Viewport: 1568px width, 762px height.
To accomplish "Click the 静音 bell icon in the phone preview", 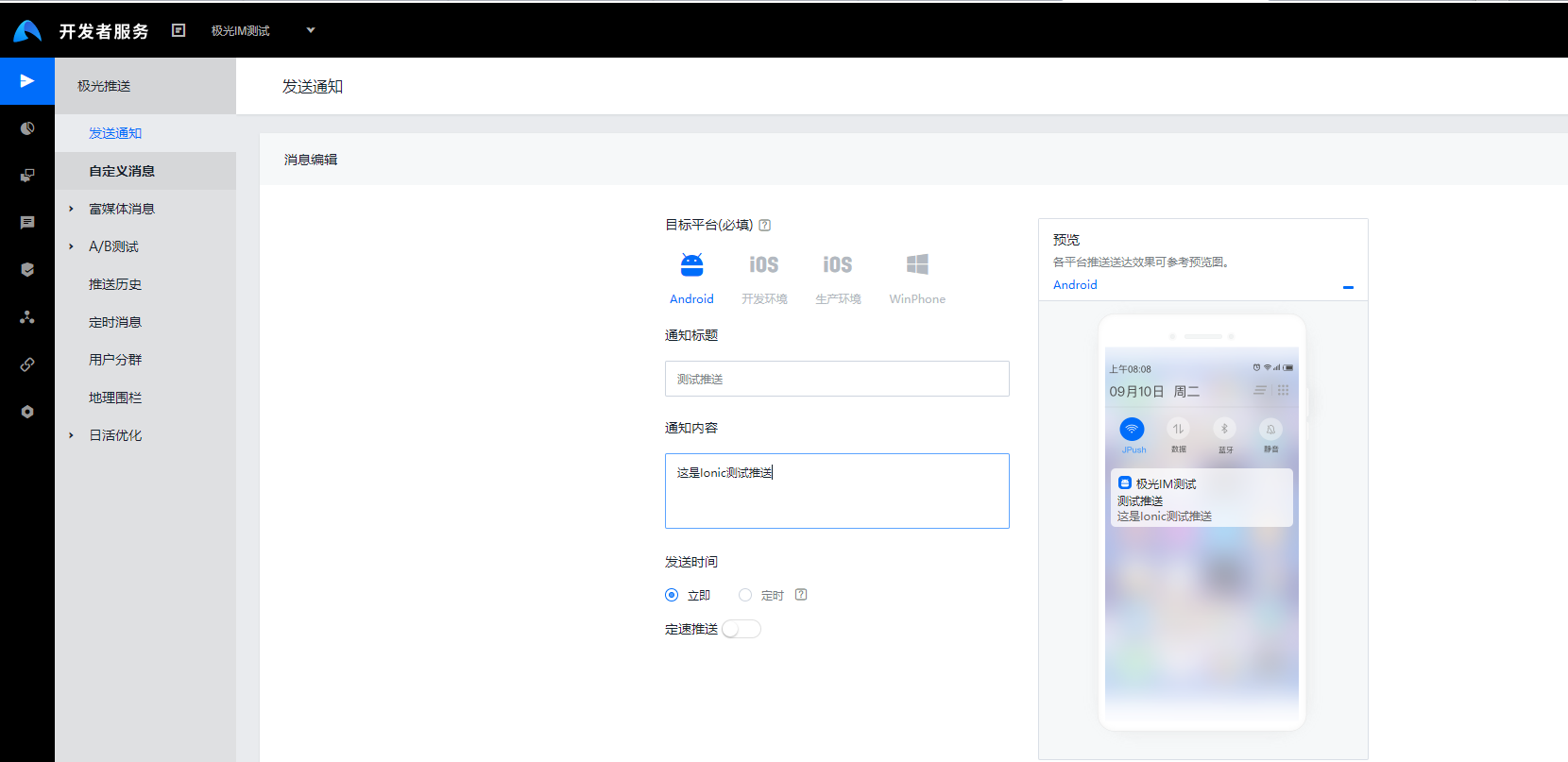I will 1270,430.
